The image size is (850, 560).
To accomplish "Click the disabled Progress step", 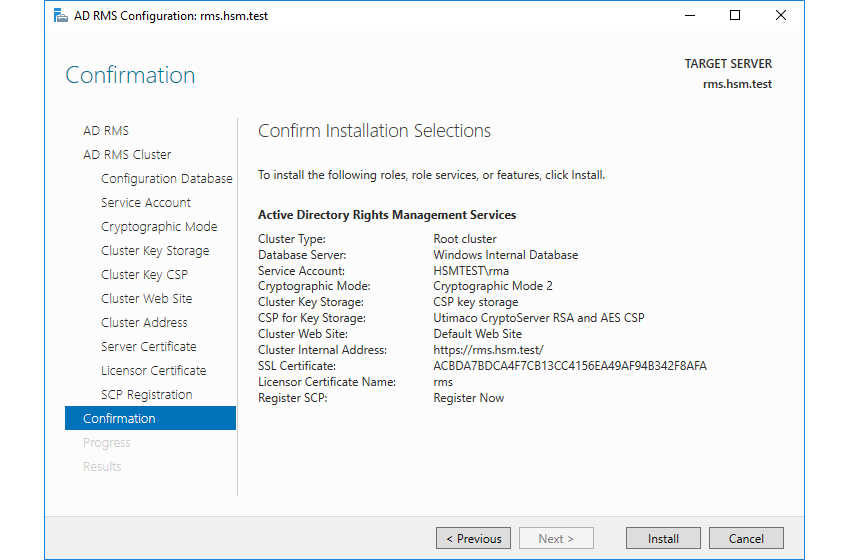I will (x=106, y=443).
